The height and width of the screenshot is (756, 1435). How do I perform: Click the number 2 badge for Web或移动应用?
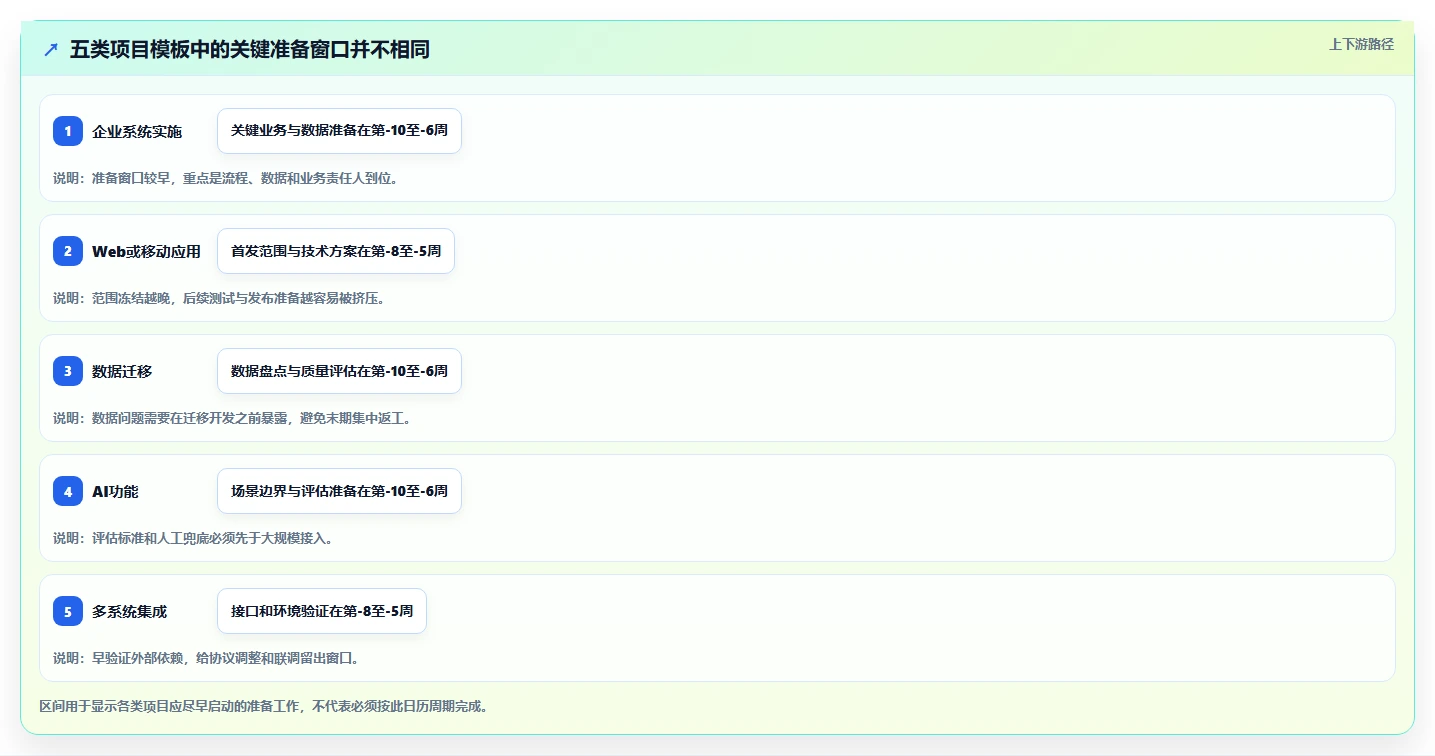pos(68,251)
